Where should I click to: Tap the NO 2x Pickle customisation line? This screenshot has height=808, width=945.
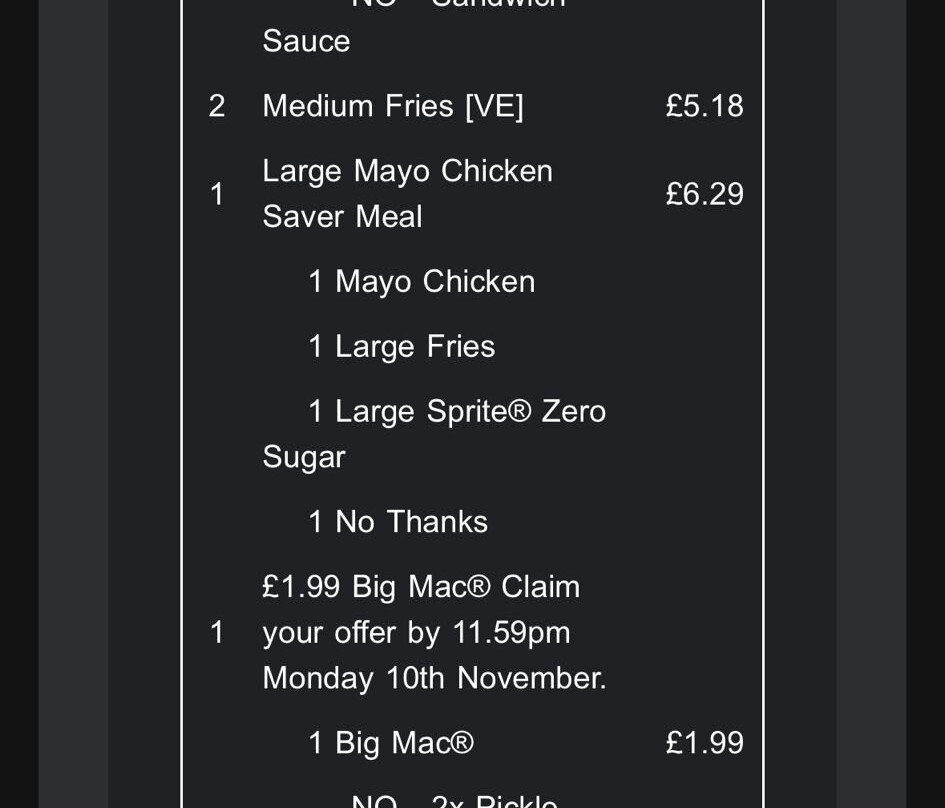coord(454,800)
